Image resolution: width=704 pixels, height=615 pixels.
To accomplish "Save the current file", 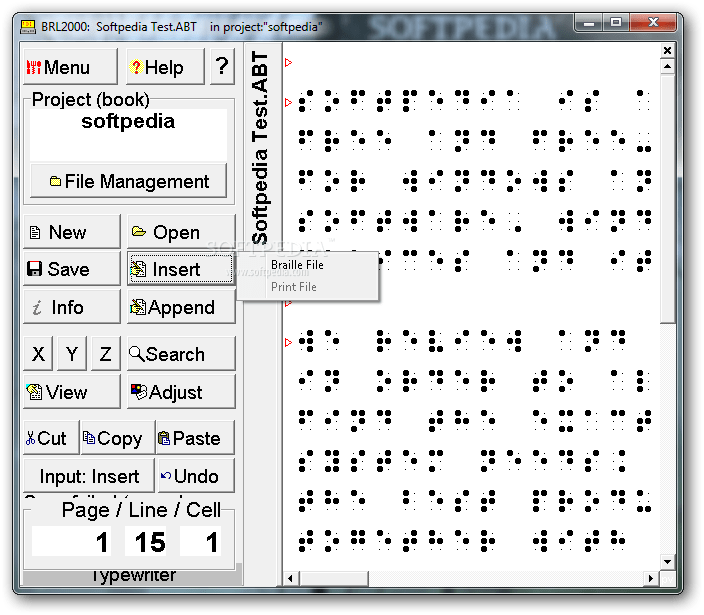I will [x=72, y=269].
